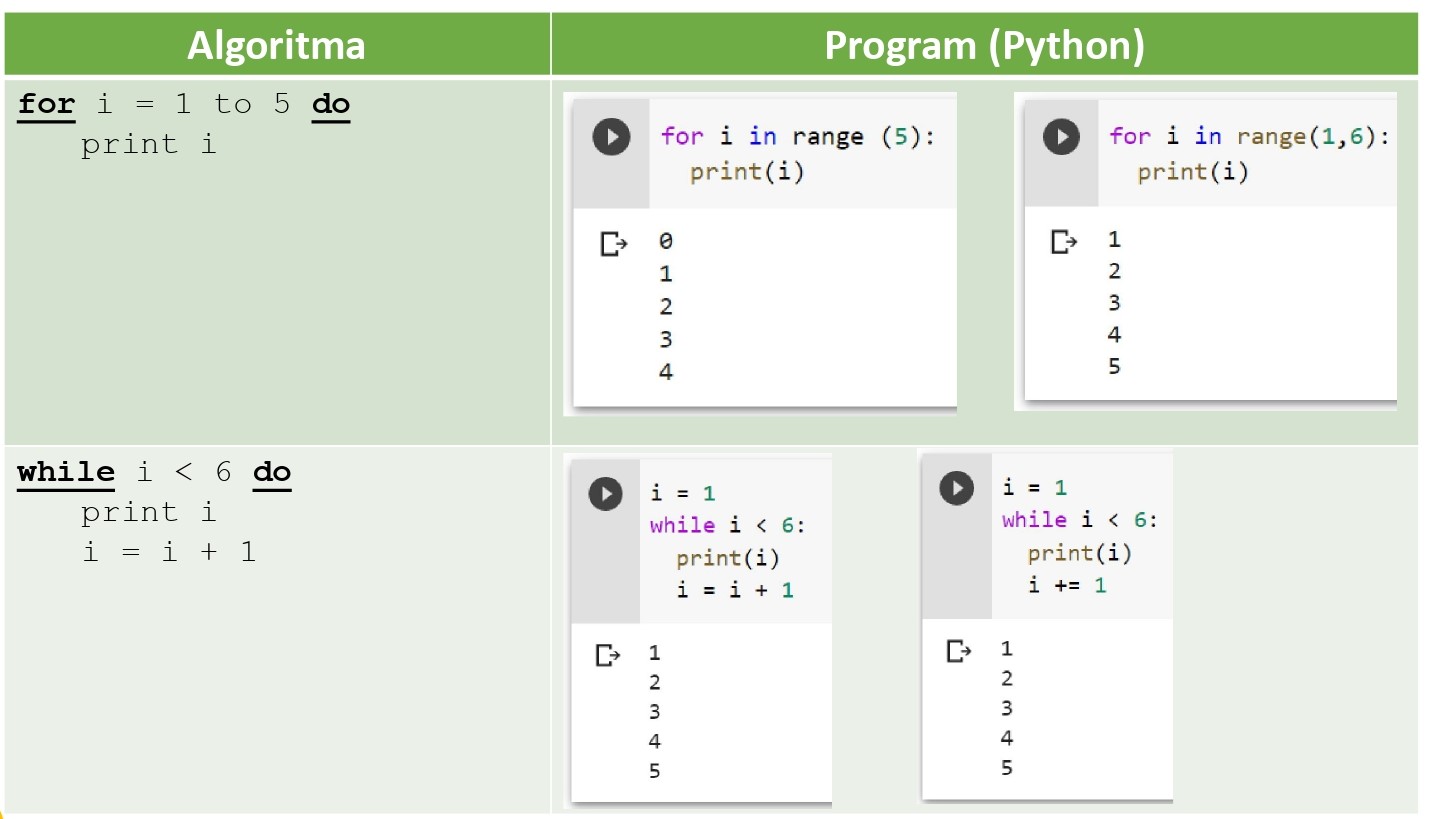Click 'while i < 6:' in right cell
The image size is (1433, 819).
click(1079, 520)
